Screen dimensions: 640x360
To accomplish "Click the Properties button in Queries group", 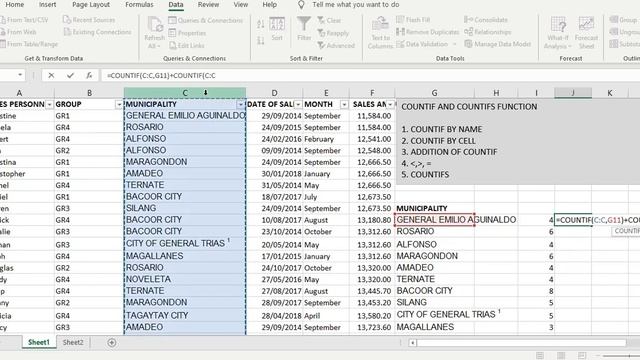I will (x=187, y=33).
